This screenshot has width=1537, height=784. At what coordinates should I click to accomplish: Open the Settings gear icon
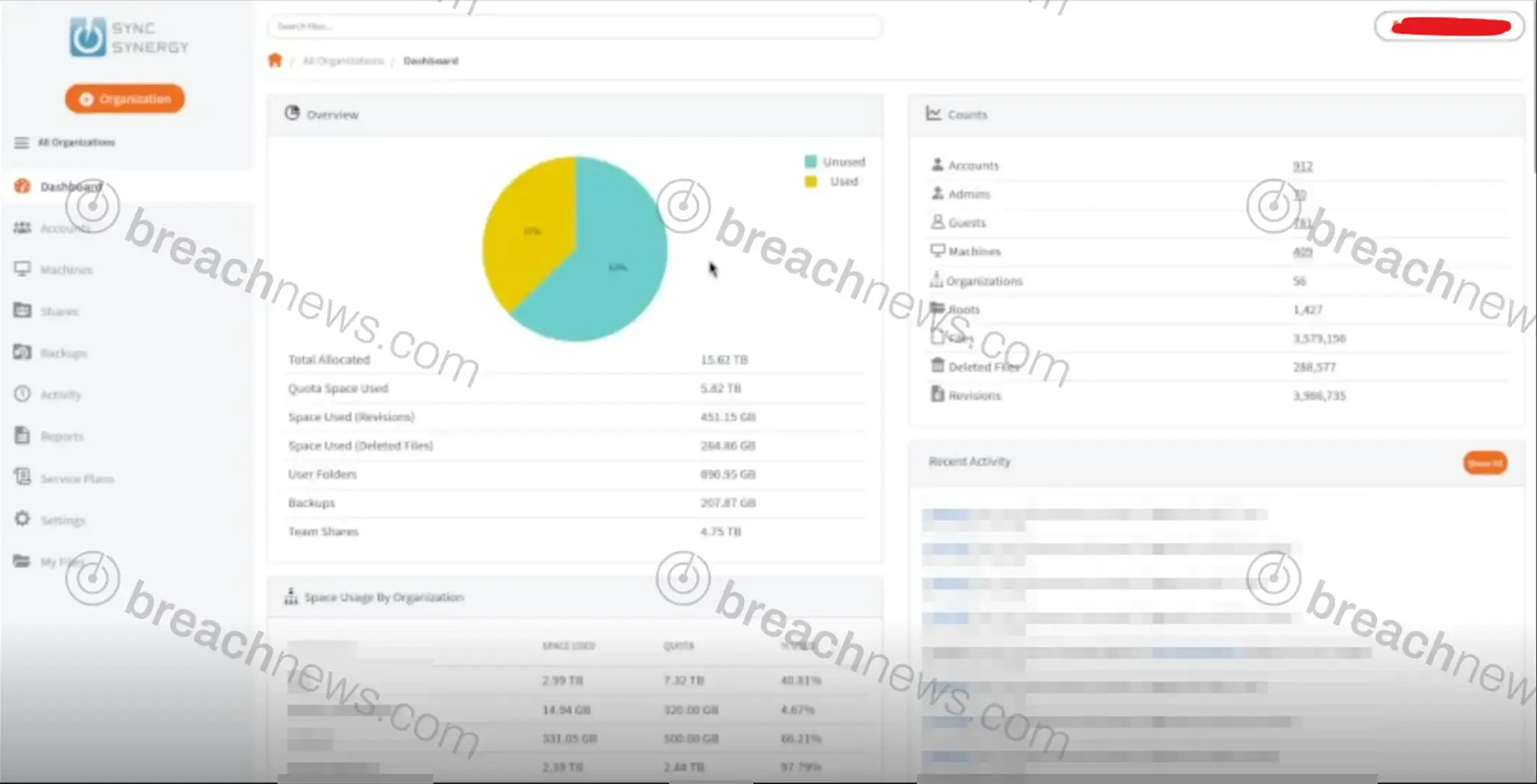[22, 519]
